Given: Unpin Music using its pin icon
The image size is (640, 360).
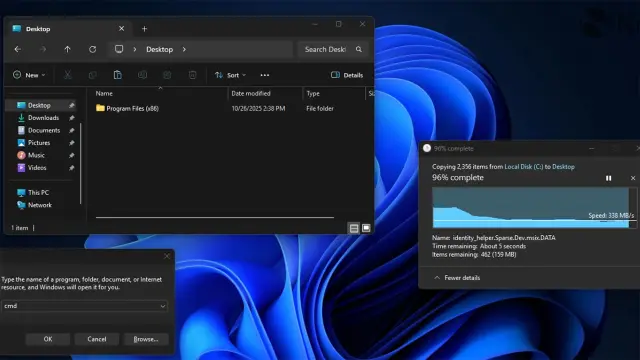Looking at the screenshot, I should (71, 156).
